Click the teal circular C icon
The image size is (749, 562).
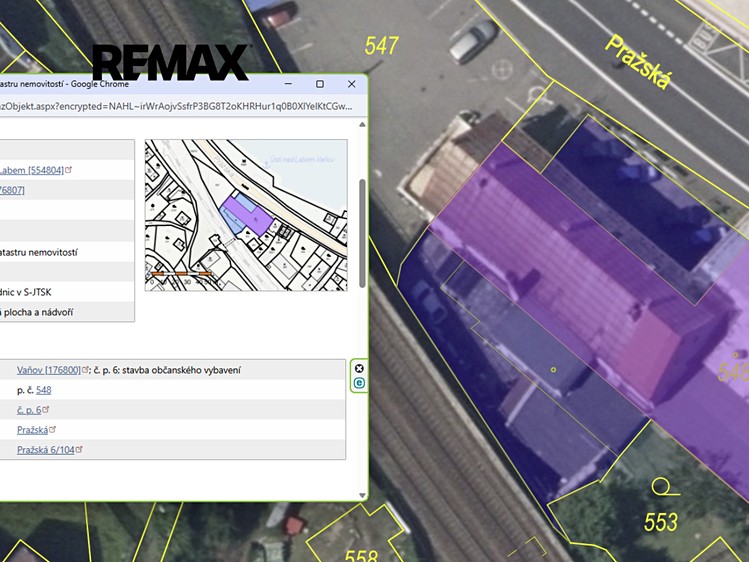pyautogui.click(x=359, y=383)
